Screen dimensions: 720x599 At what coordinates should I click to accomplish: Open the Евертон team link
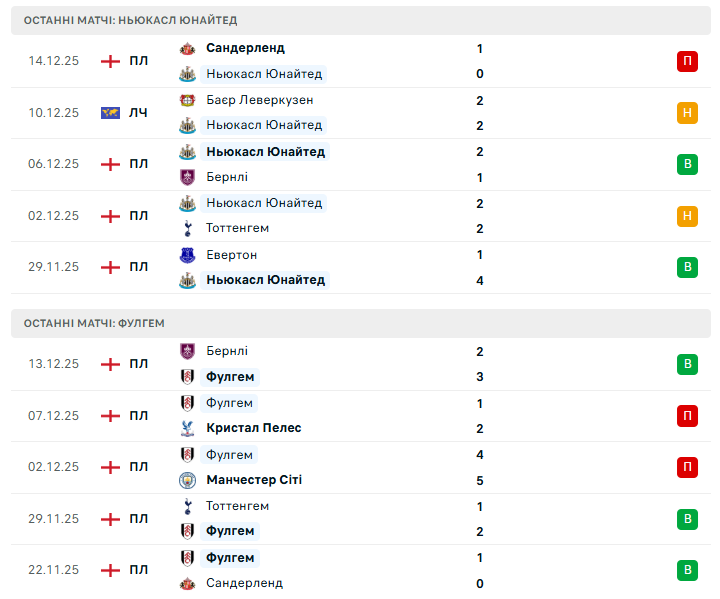[x=231, y=255]
